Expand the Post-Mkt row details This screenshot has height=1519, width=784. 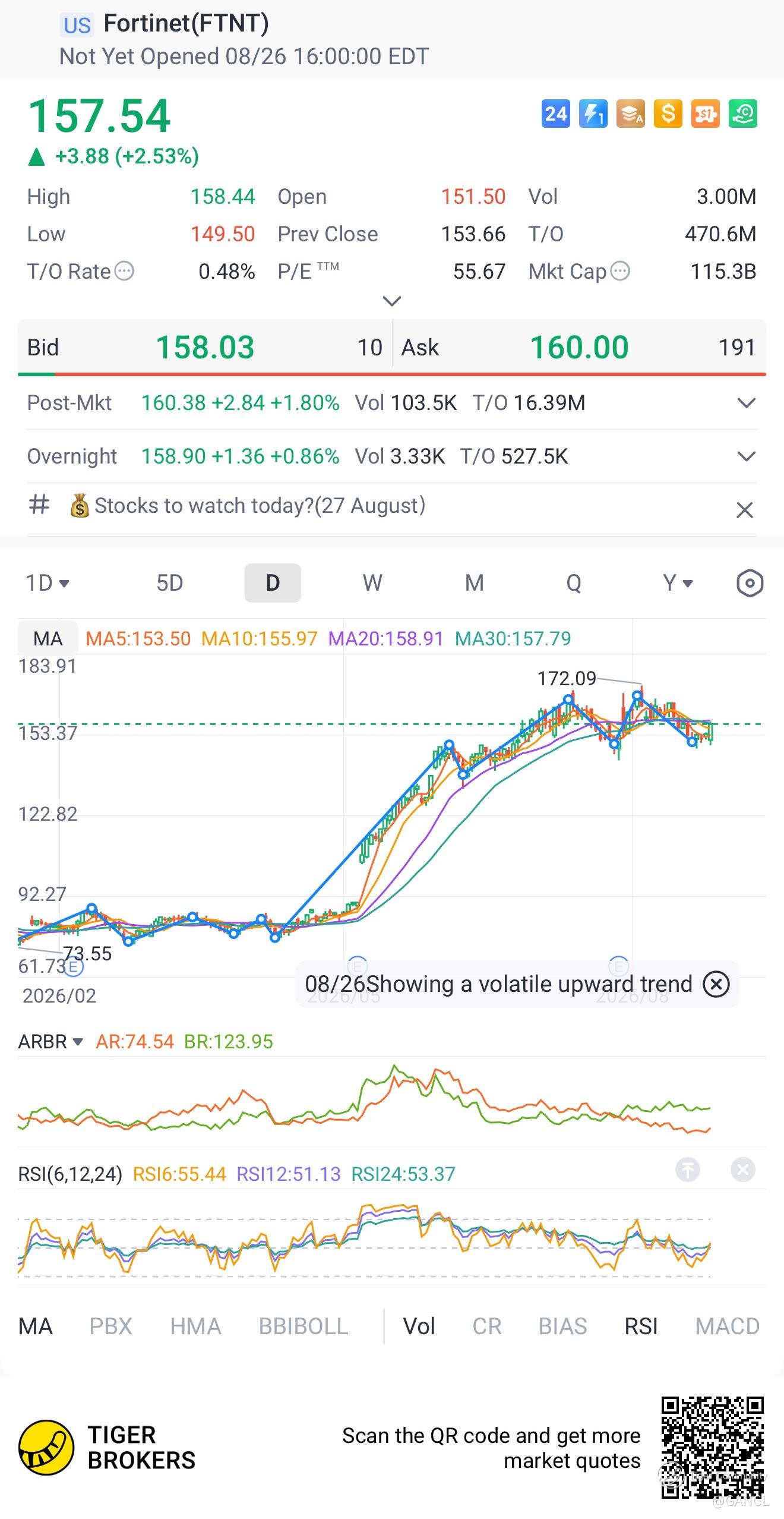(746, 403)
